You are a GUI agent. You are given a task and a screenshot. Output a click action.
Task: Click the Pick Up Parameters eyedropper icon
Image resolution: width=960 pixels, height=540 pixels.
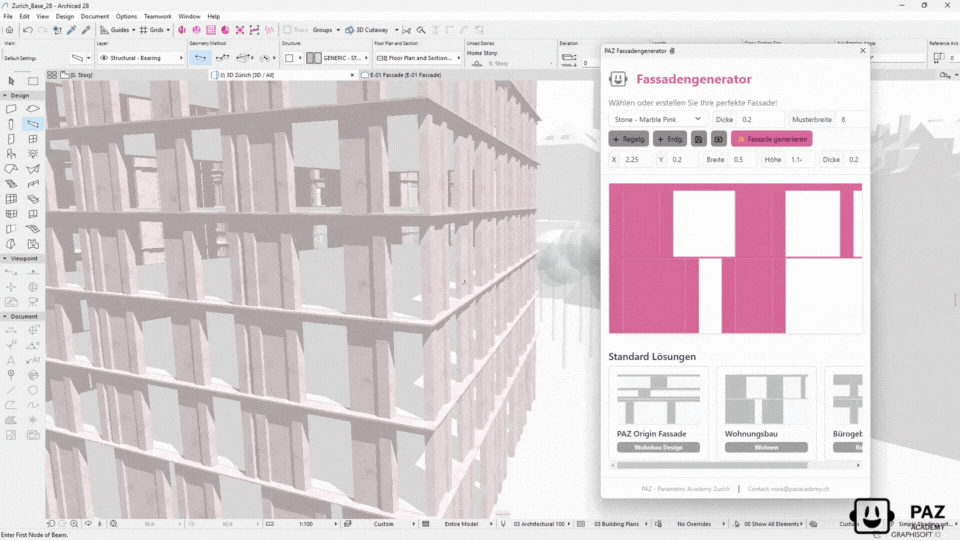(72, 29)
